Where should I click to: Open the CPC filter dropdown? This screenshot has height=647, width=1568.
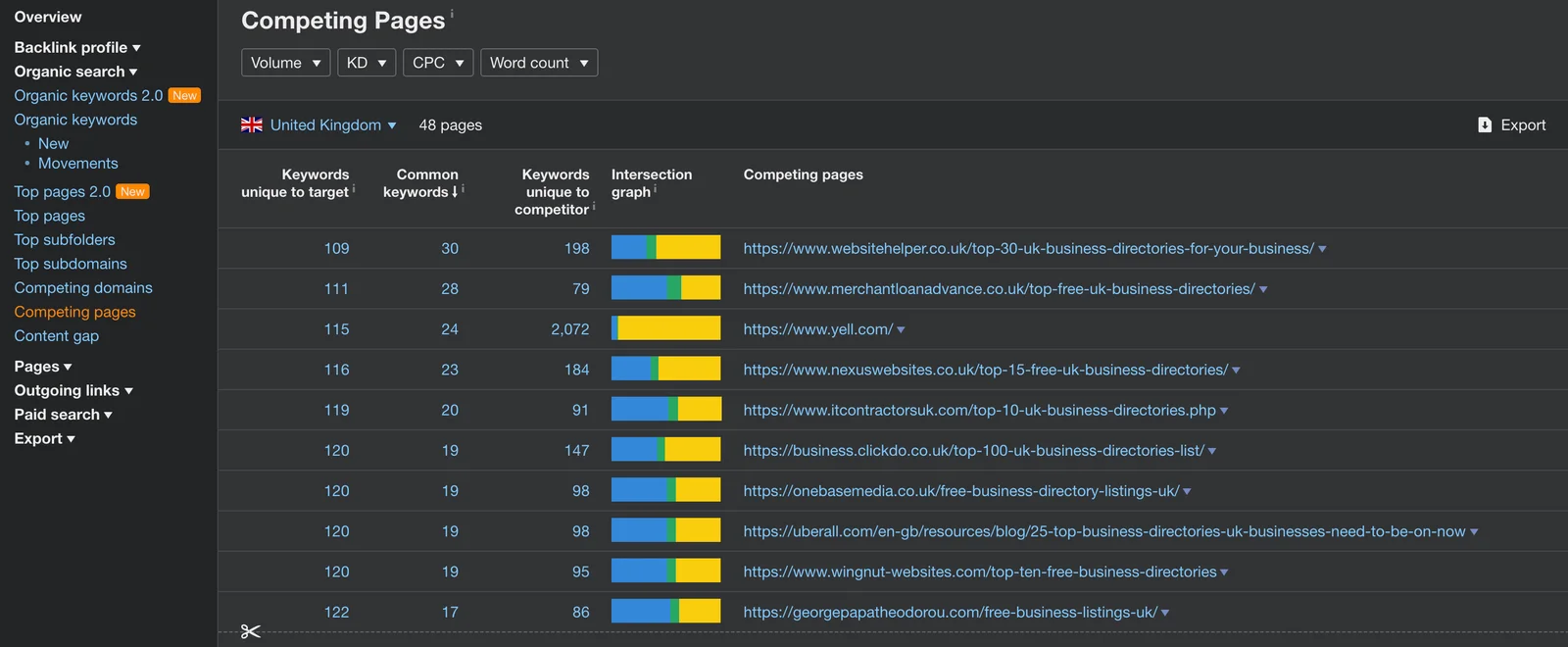tap(438, 63)
